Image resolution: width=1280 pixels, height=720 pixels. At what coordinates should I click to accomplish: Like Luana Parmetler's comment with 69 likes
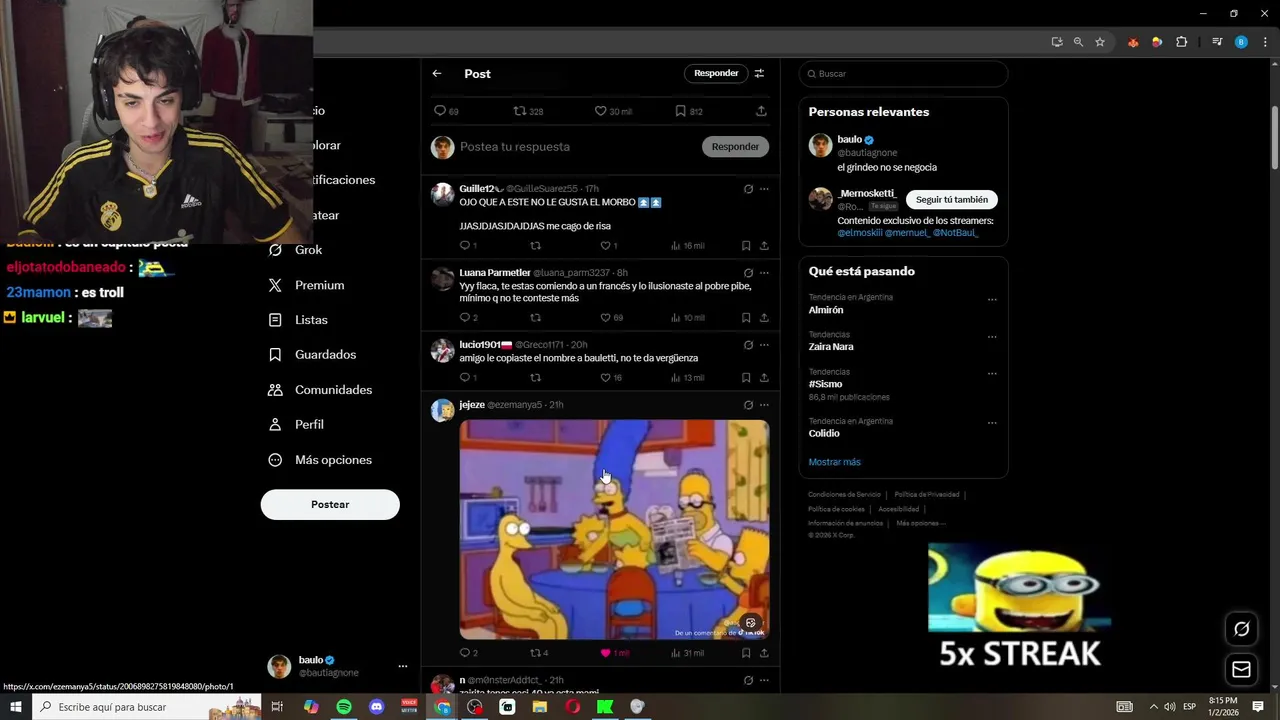[x=605, y=318]
